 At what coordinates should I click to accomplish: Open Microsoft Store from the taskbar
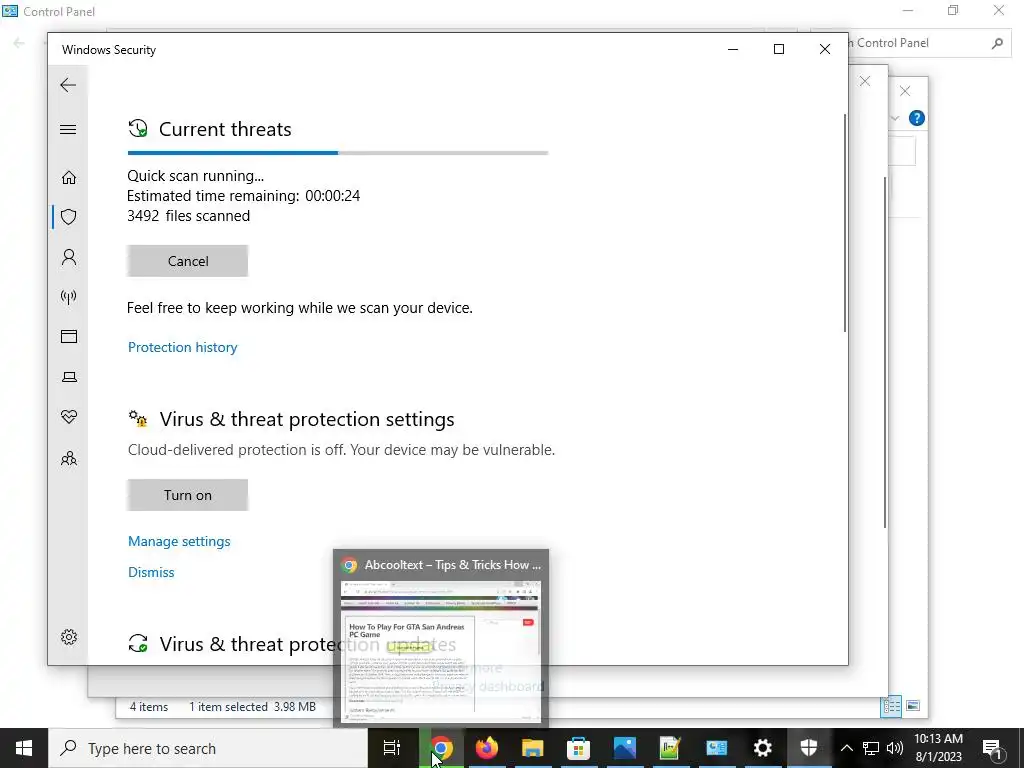(578, 748)
